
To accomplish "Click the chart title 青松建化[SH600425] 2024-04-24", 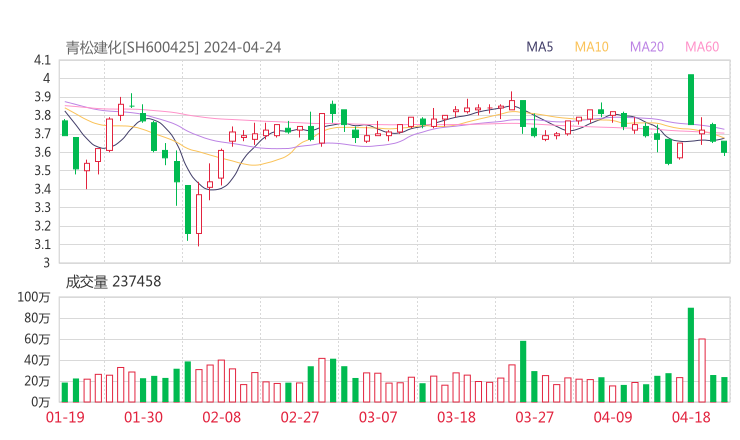I will click(x=173, y=47).
